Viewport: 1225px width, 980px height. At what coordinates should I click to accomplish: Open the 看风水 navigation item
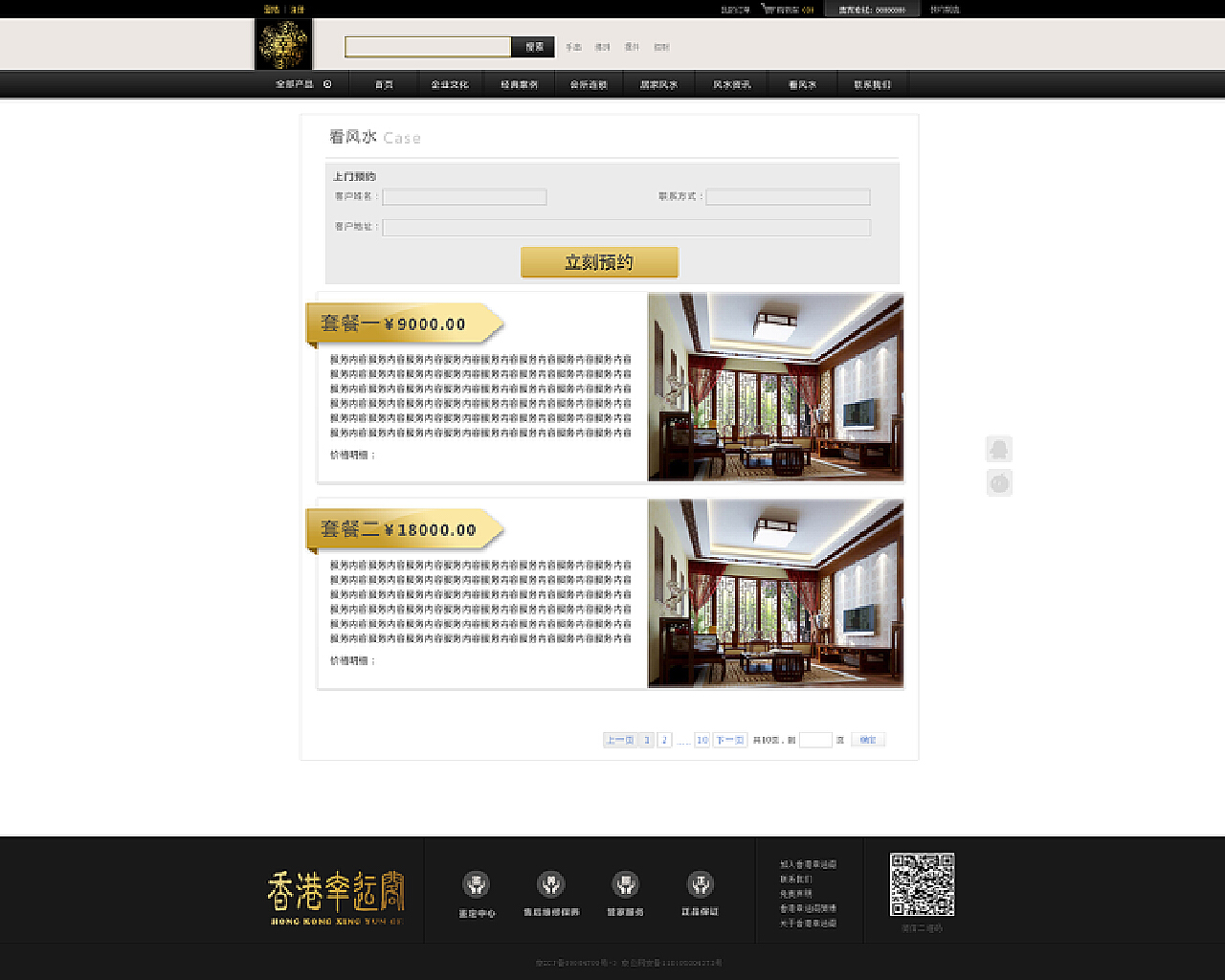coord(802,84)
